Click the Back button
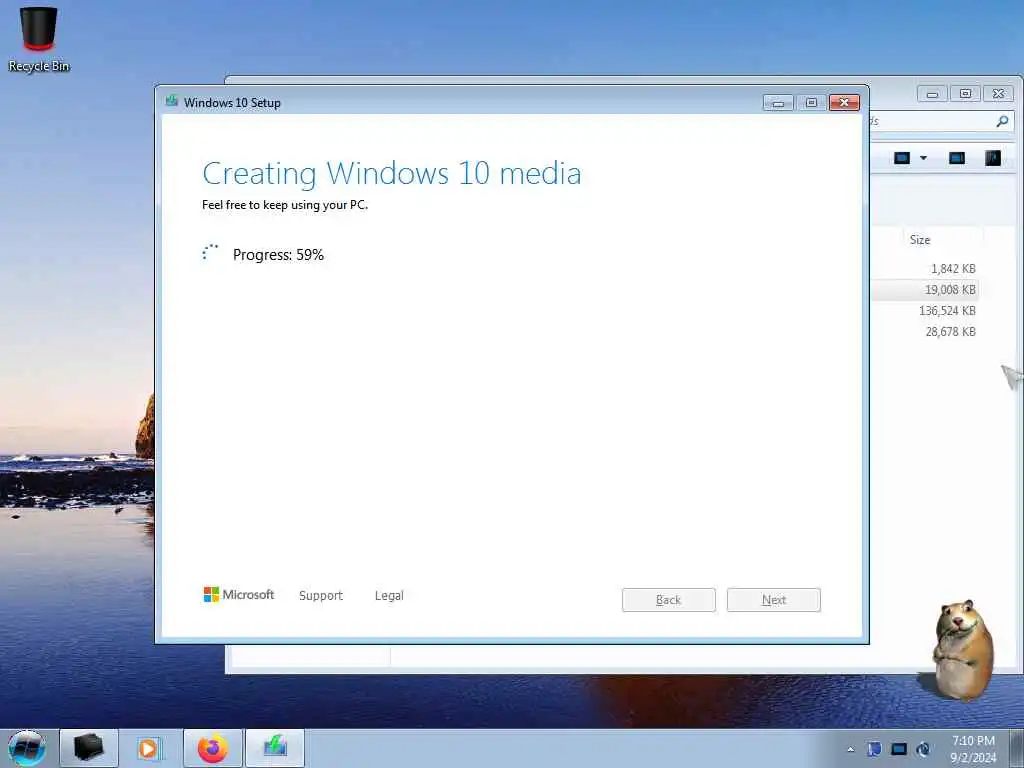Viewport: 1024px width, 768px height. coord(669,600)
